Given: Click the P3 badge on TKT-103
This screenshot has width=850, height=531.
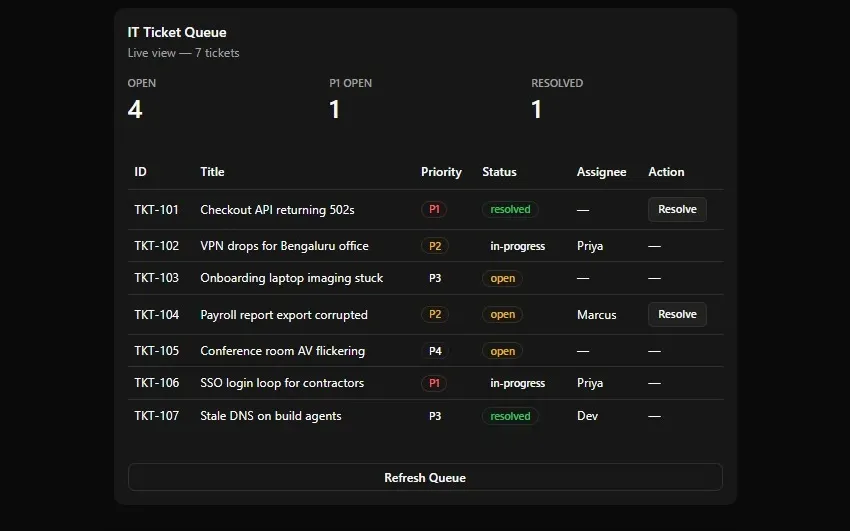Looking at the screenshot, I should pyautogui.click(x=435, y=278).
